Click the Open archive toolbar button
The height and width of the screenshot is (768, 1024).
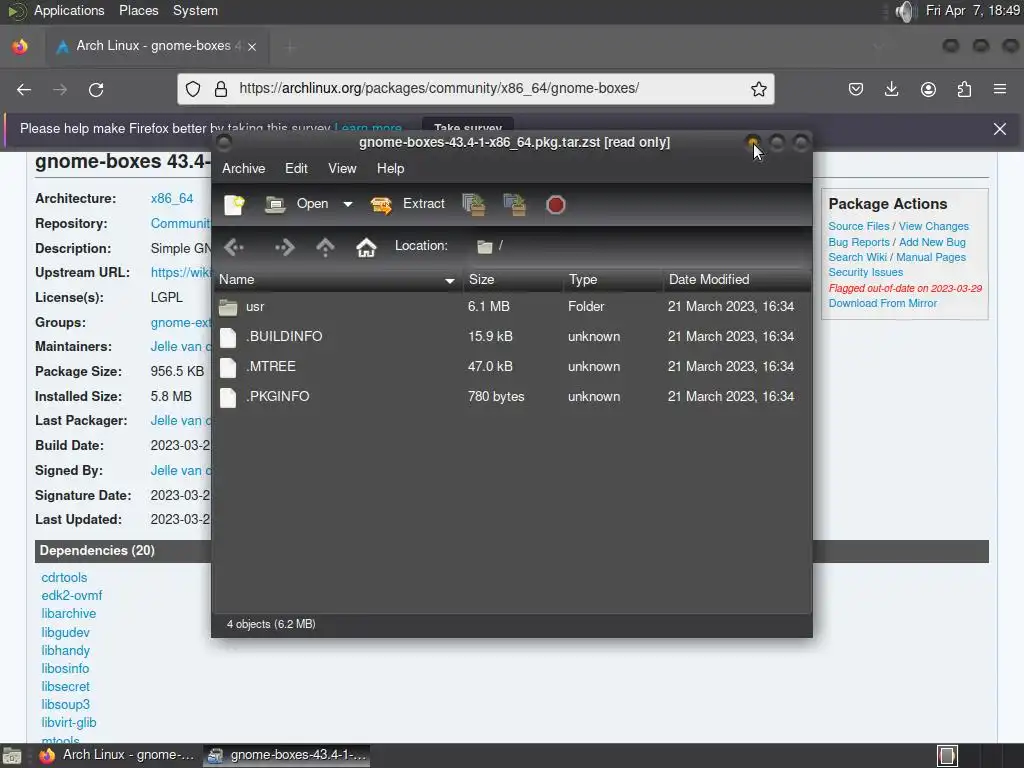tap(297, 204)
